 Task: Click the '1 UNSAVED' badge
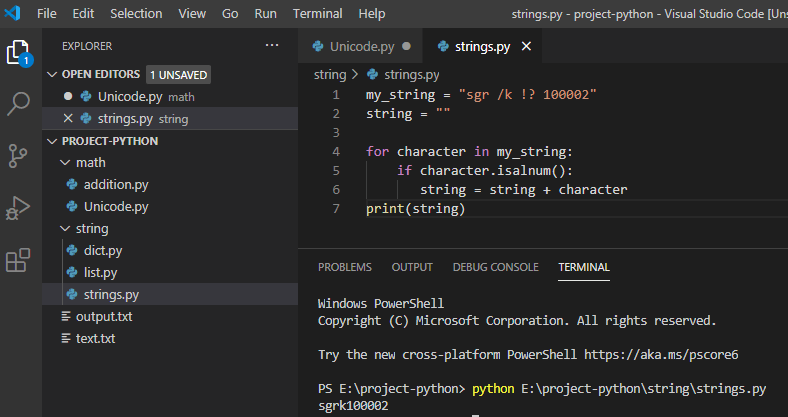(178, 75)
